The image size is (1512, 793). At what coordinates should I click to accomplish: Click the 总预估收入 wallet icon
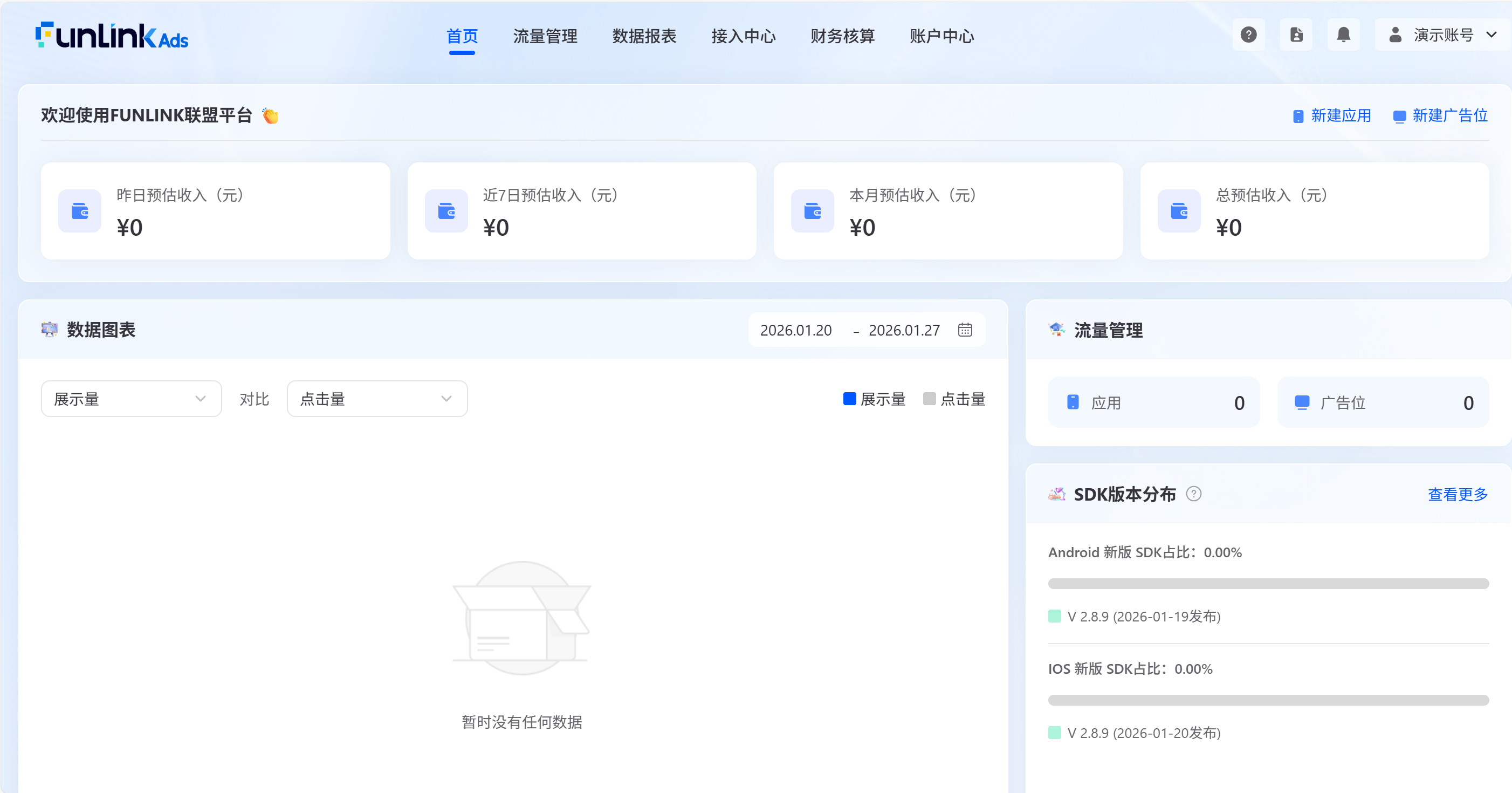[x=1179, y=211]
